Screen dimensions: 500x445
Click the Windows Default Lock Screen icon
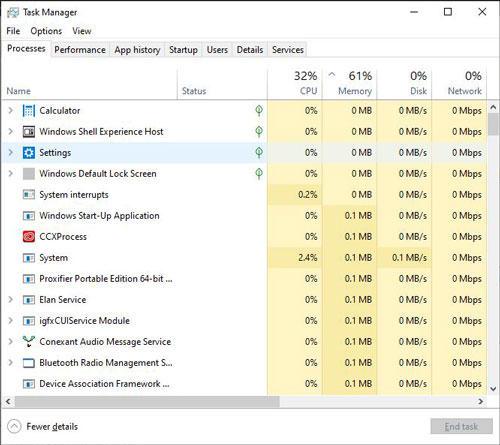click(x=29, y=174)
